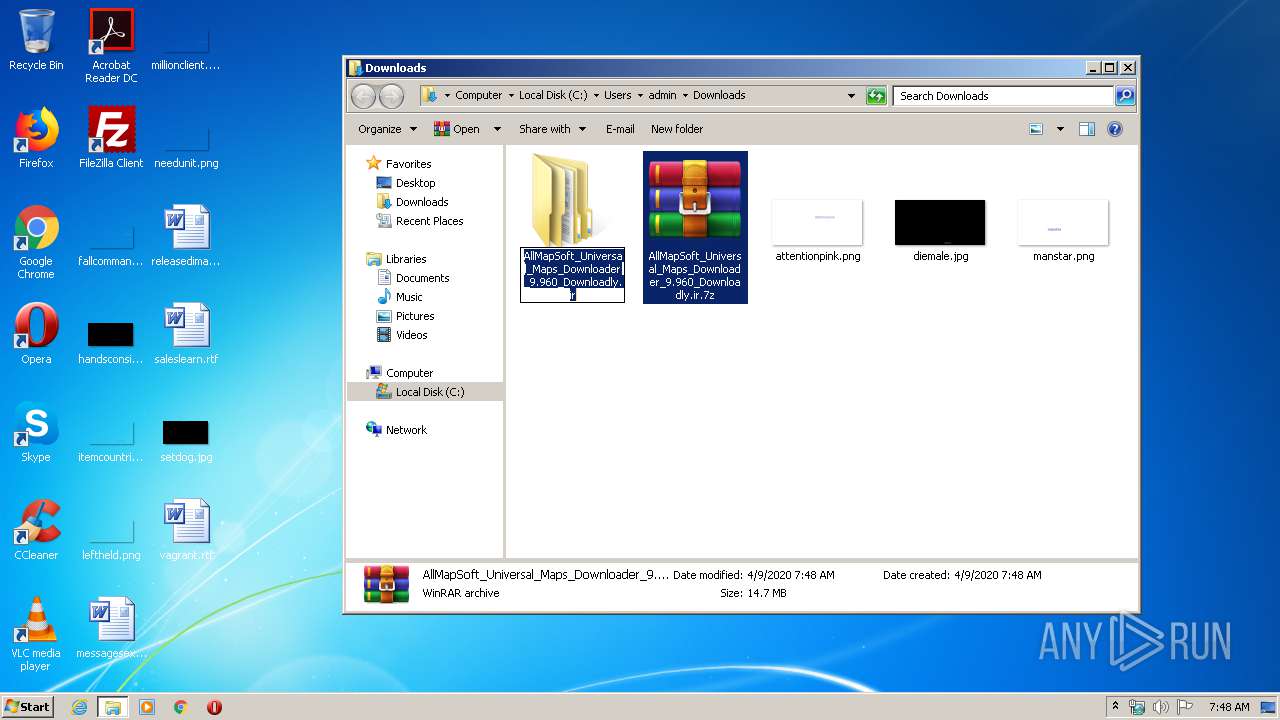Click the Open toolbar button
The width and height of the screenshot is (1280, 720).
click(x=457, y=129)
